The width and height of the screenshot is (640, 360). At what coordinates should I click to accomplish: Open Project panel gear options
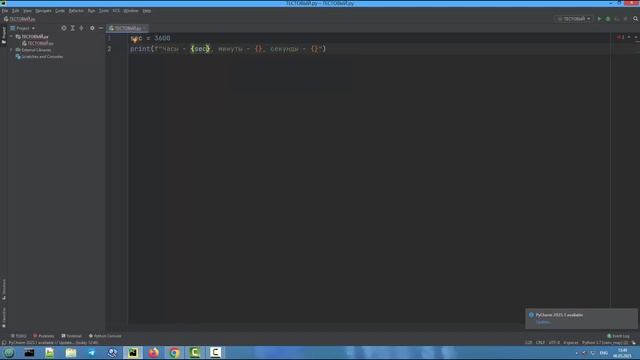point(92,28)
